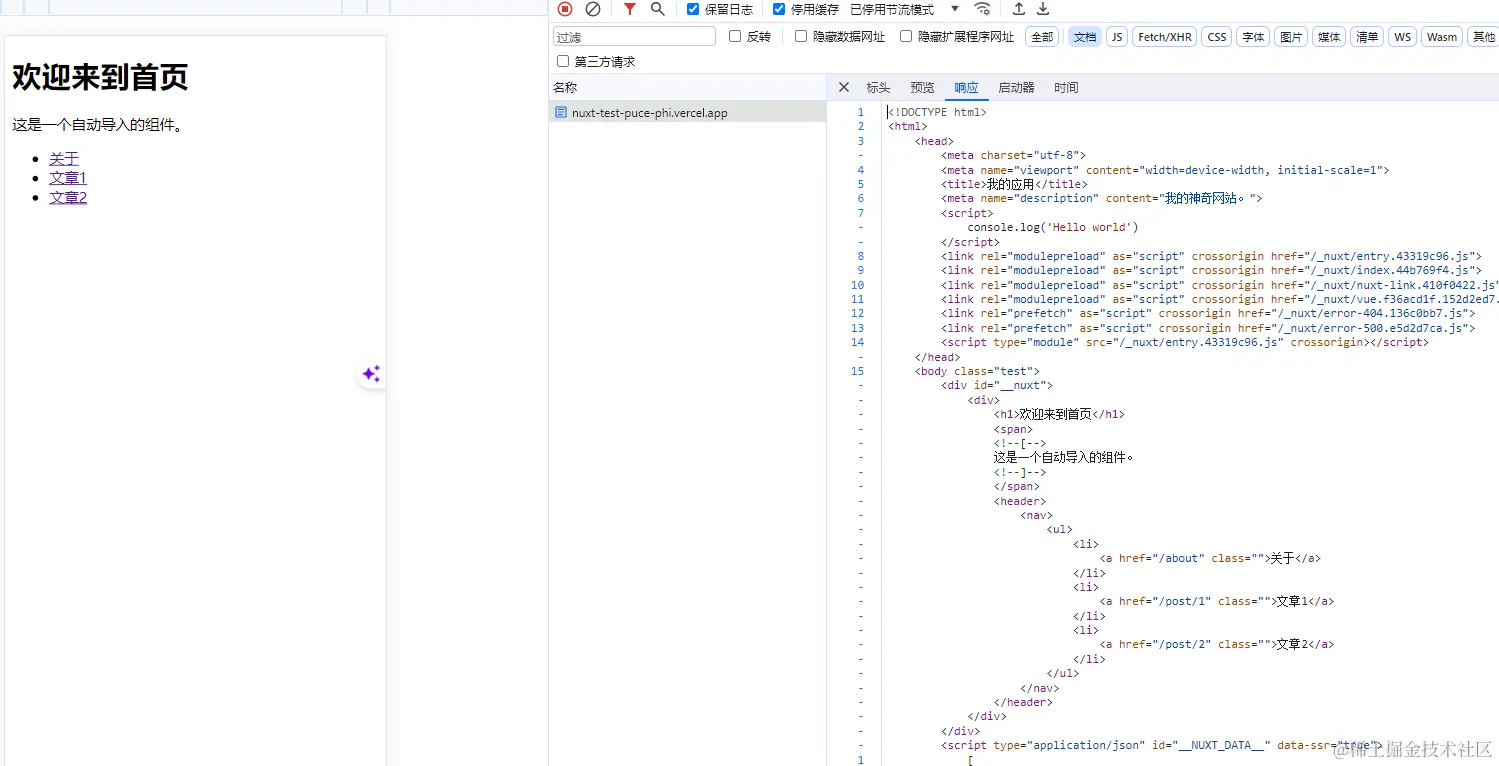Click the error-404.136c0bb7.js prefetch line
The width and height of the screenshot is (1499, 766).
[1208, 313]
